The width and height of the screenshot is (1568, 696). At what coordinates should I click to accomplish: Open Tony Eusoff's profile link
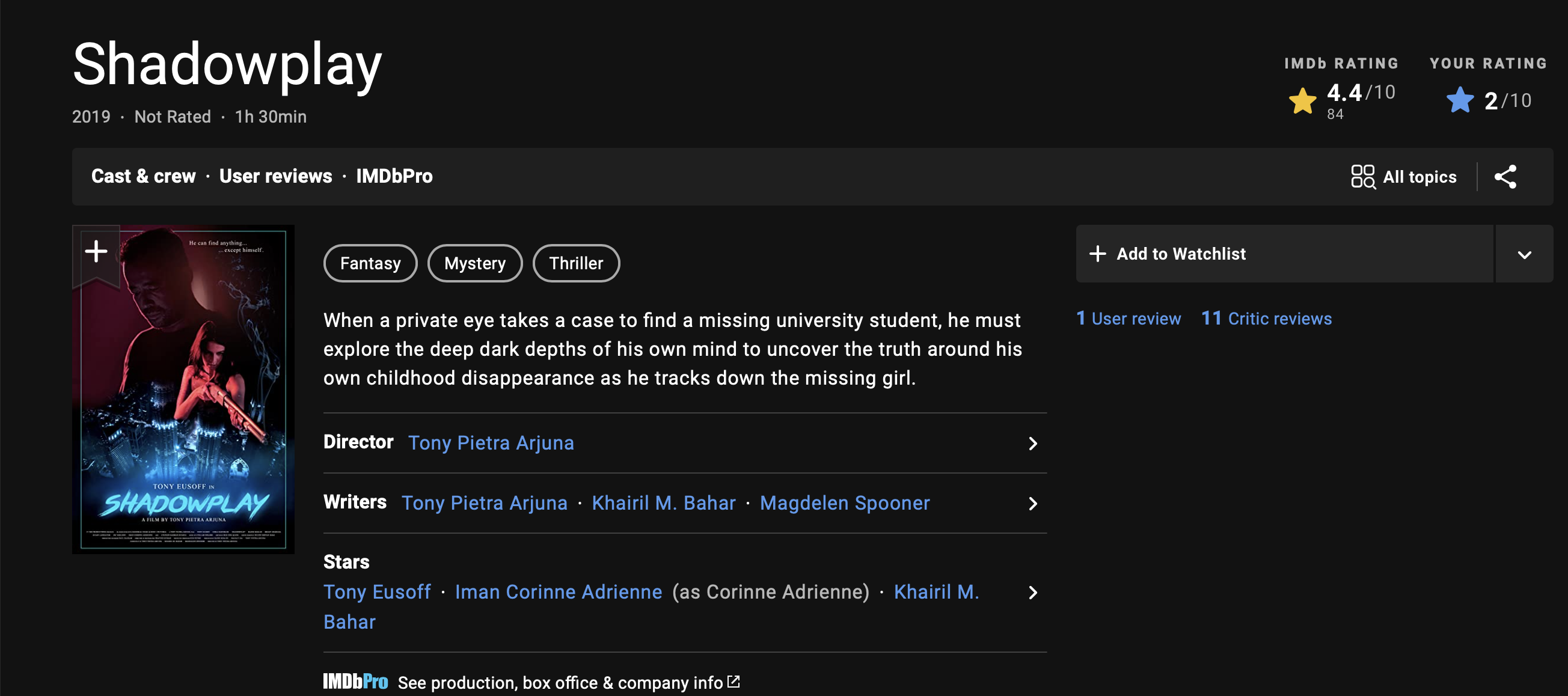(x=377, y=592)
